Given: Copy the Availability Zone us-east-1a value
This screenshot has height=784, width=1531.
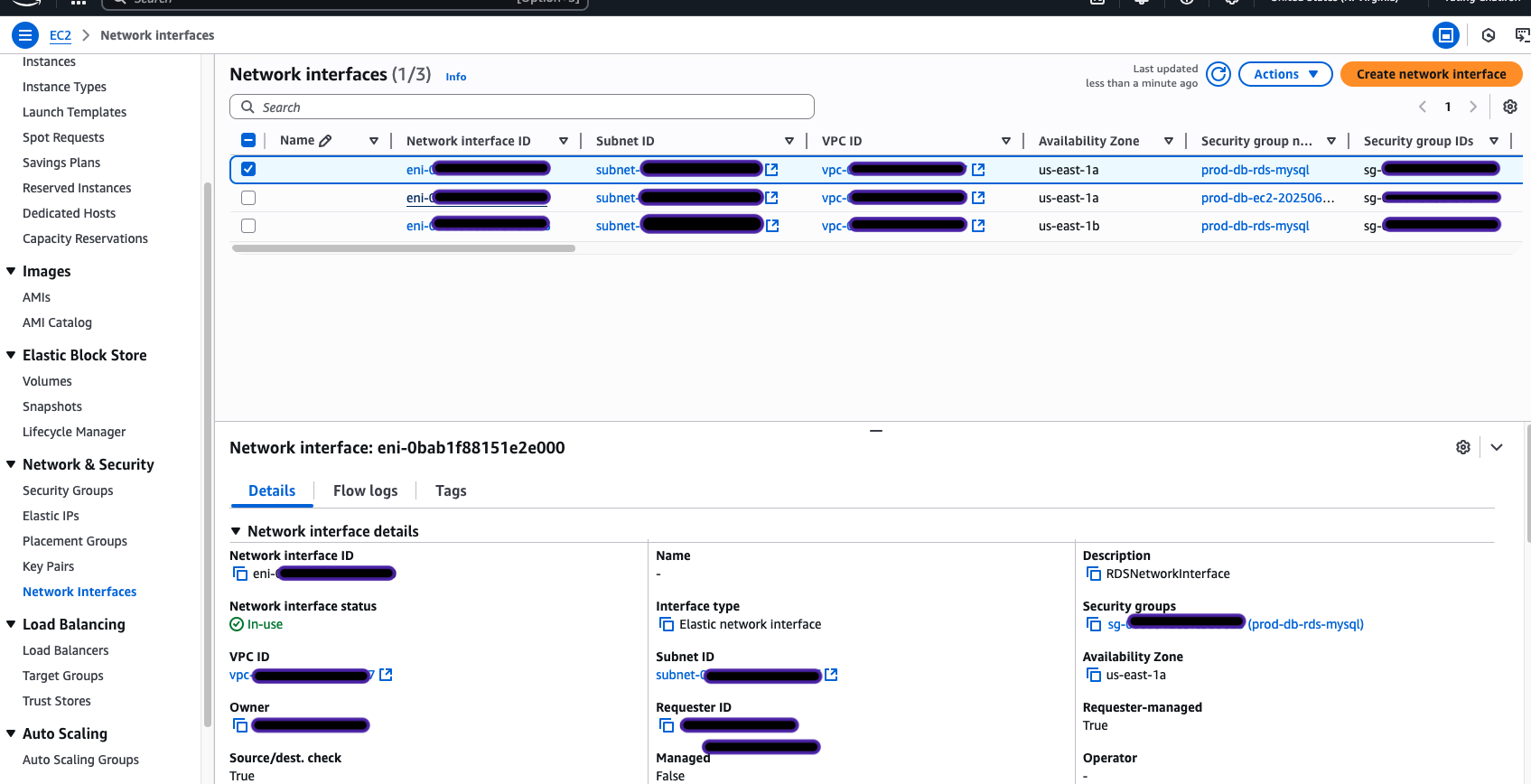Looking at the screenshot, I should pos(1094,675).
